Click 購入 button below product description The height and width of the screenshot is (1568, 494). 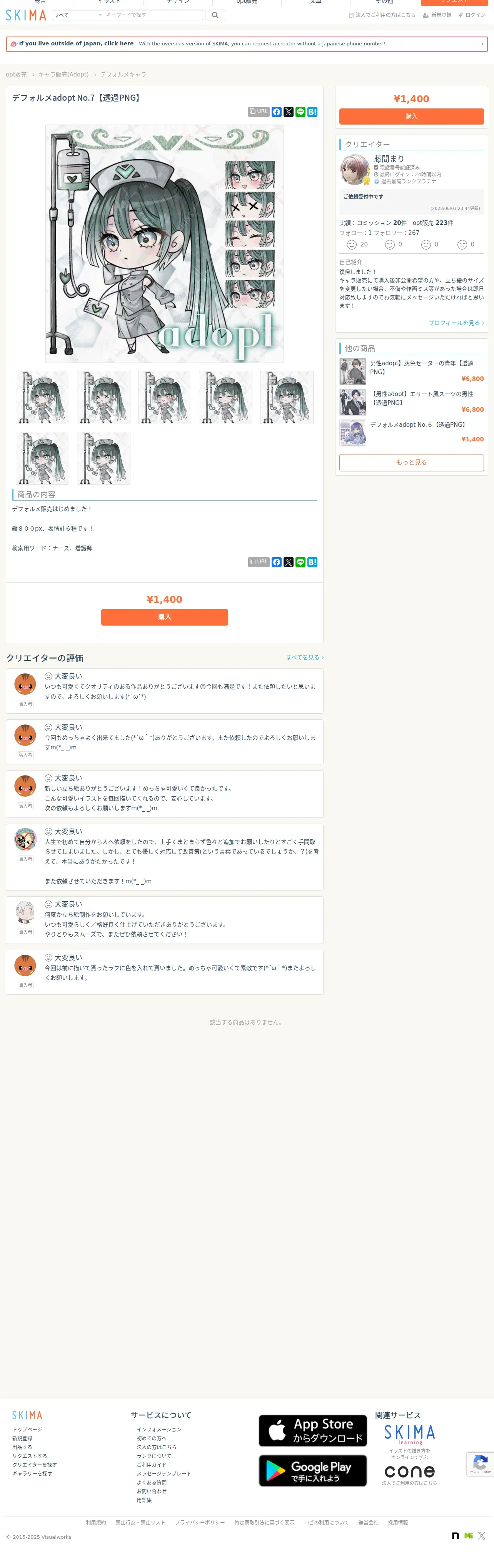pyautogui.click(x=164, y=617)
